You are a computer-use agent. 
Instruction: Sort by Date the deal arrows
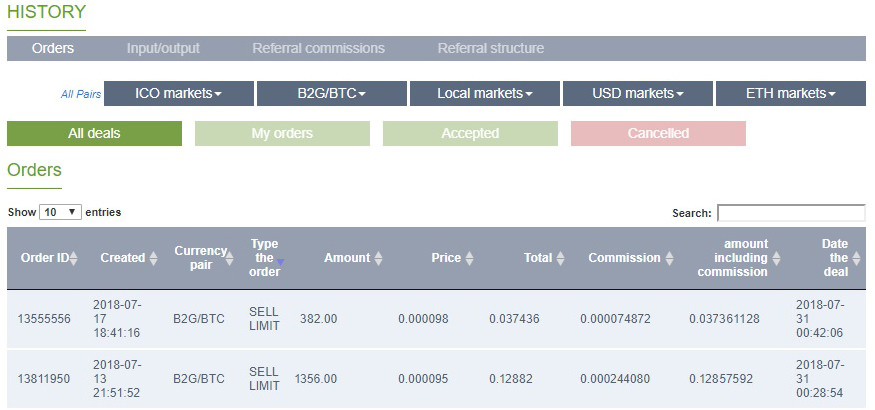[857, 258]
